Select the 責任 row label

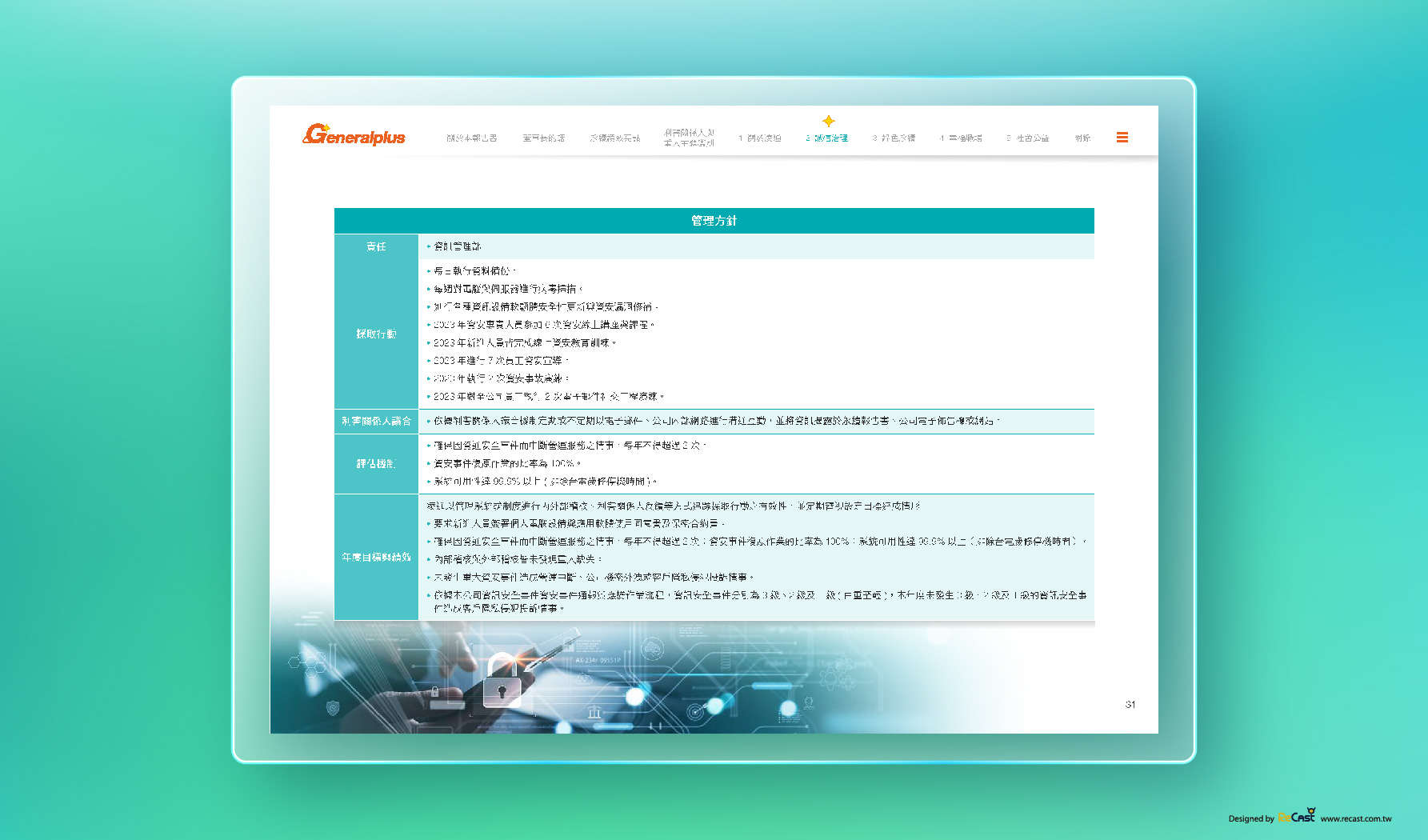point(376,246)
